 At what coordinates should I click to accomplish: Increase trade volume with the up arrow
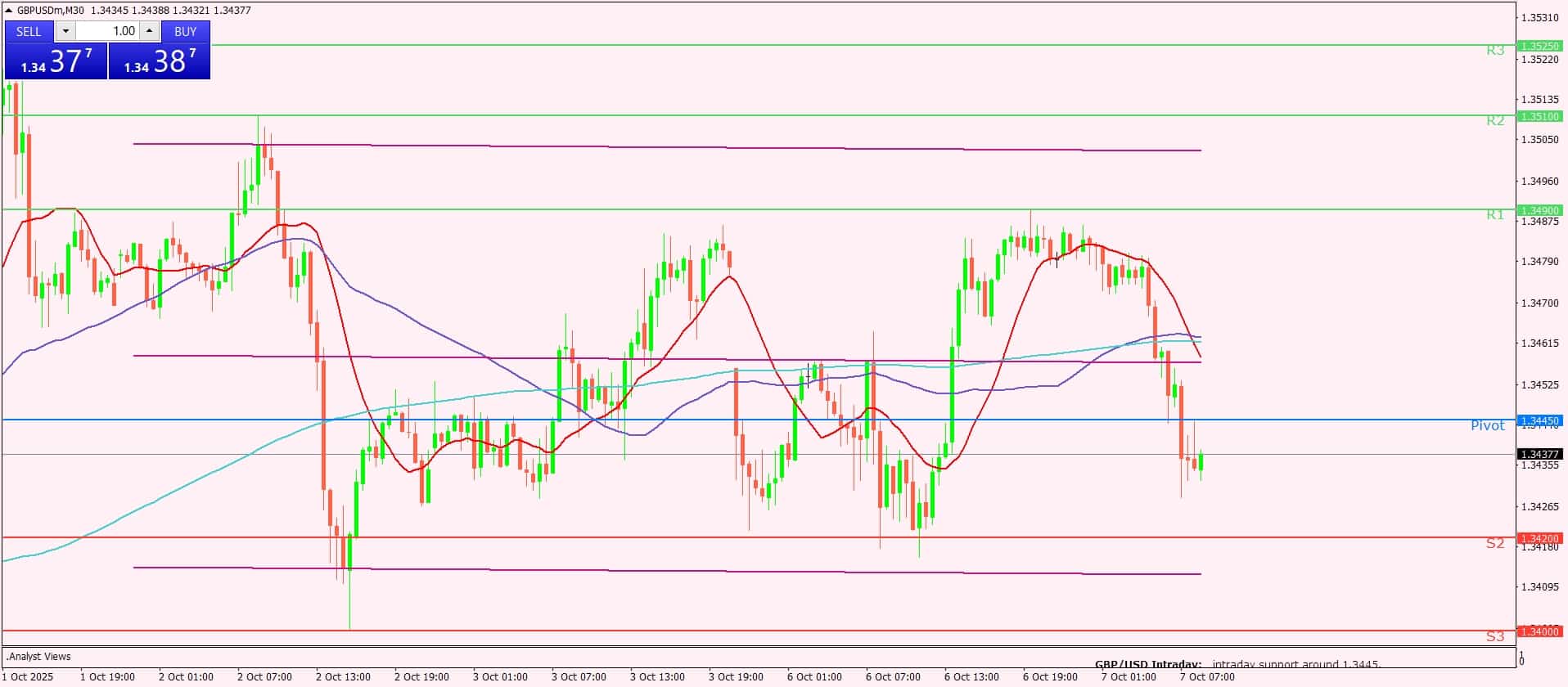[x=149, y=31]
